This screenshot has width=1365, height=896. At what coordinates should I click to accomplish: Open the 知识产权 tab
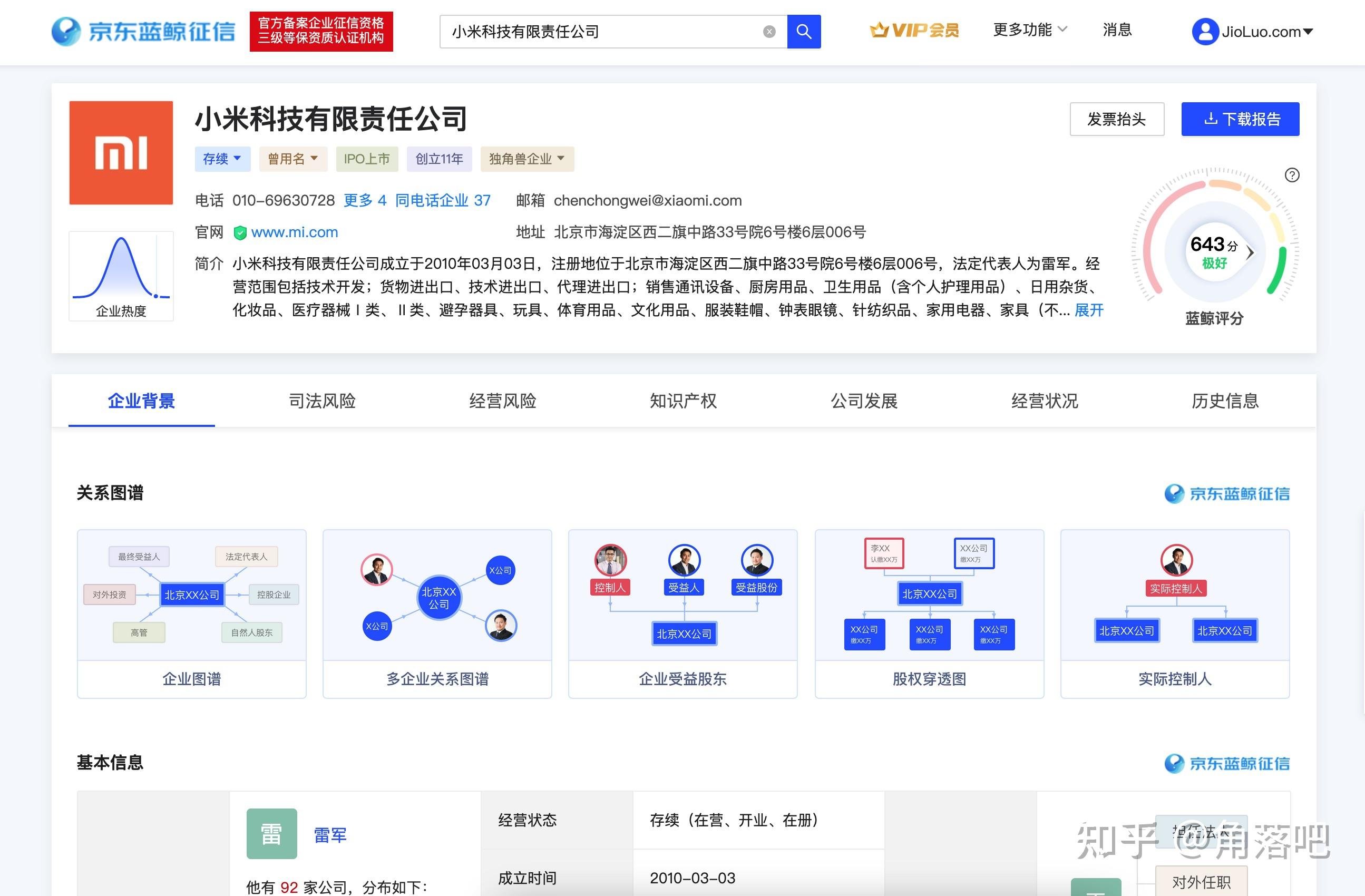point(684,401)
